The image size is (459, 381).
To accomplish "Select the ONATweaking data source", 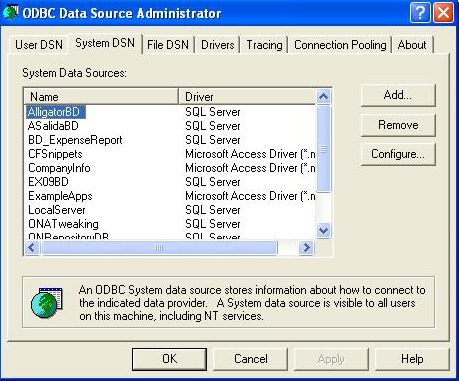I will [63, 224].
